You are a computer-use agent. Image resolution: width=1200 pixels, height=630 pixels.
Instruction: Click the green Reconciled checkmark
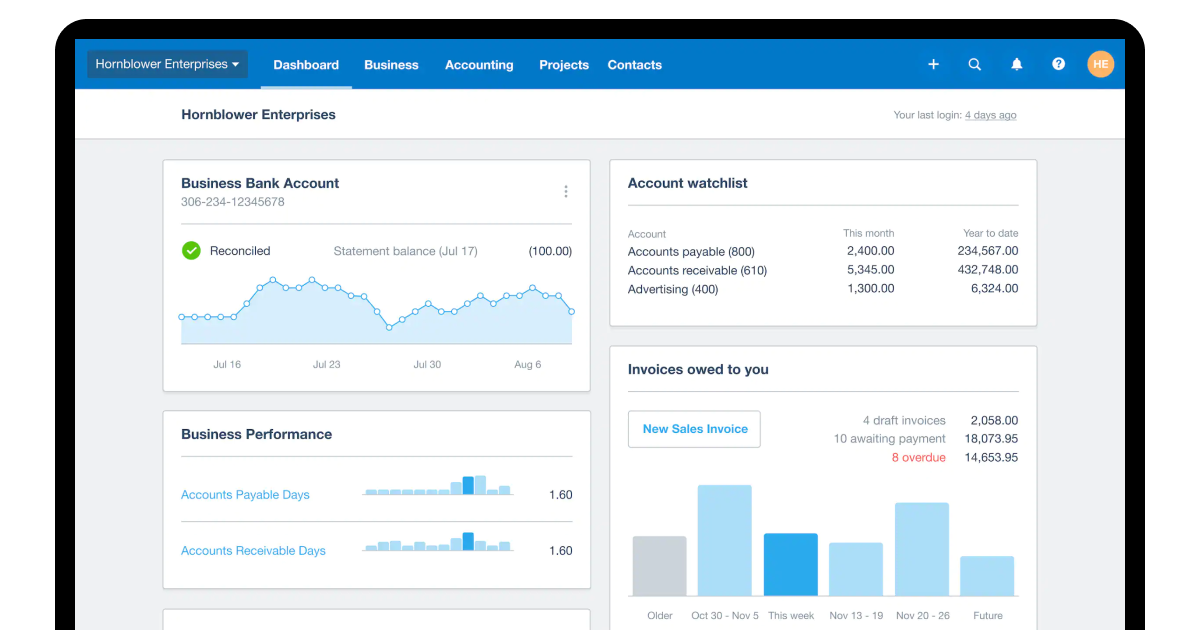click(x=191, y=250)
